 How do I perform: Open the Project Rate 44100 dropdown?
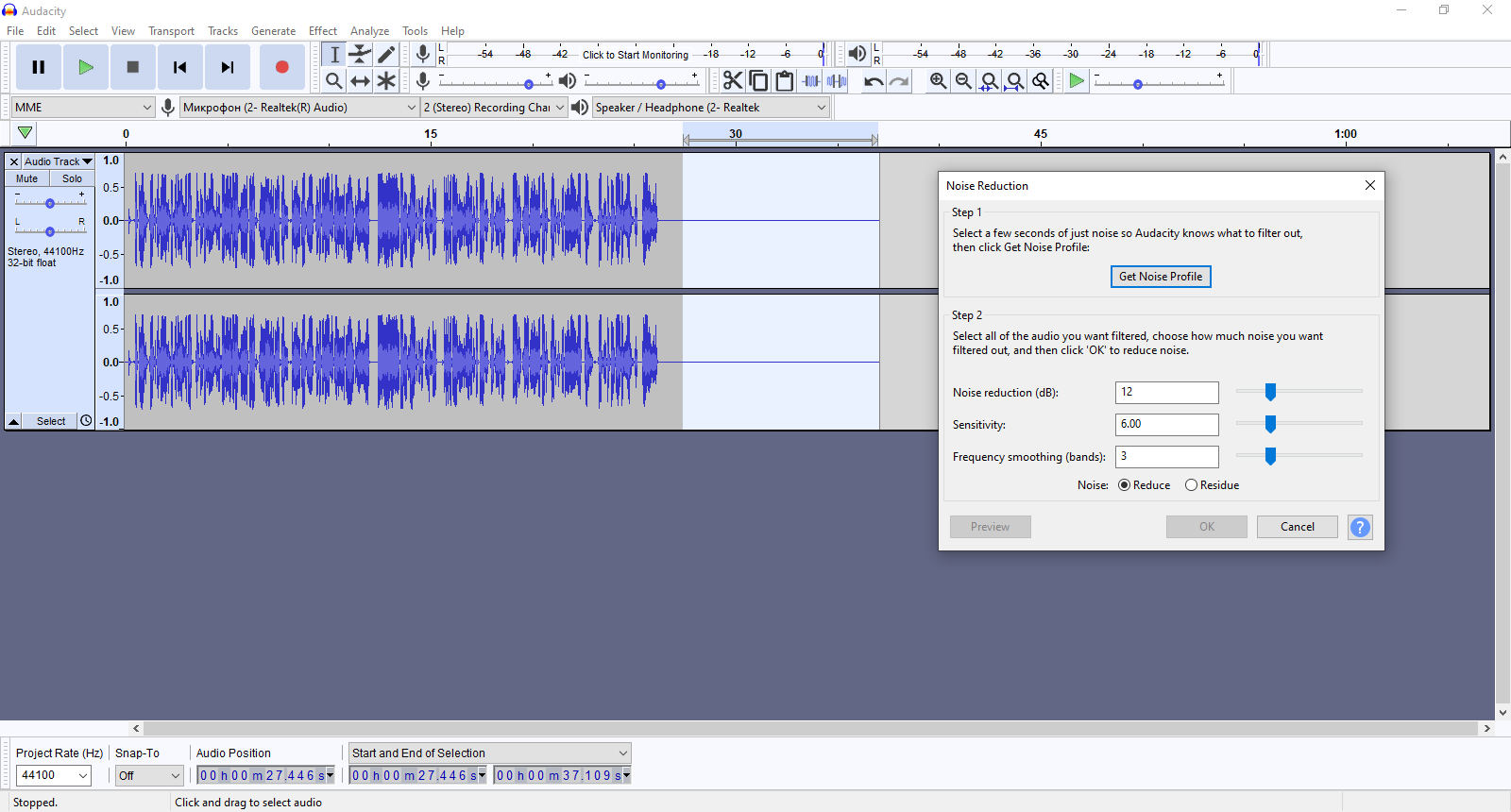pos(53,775)
